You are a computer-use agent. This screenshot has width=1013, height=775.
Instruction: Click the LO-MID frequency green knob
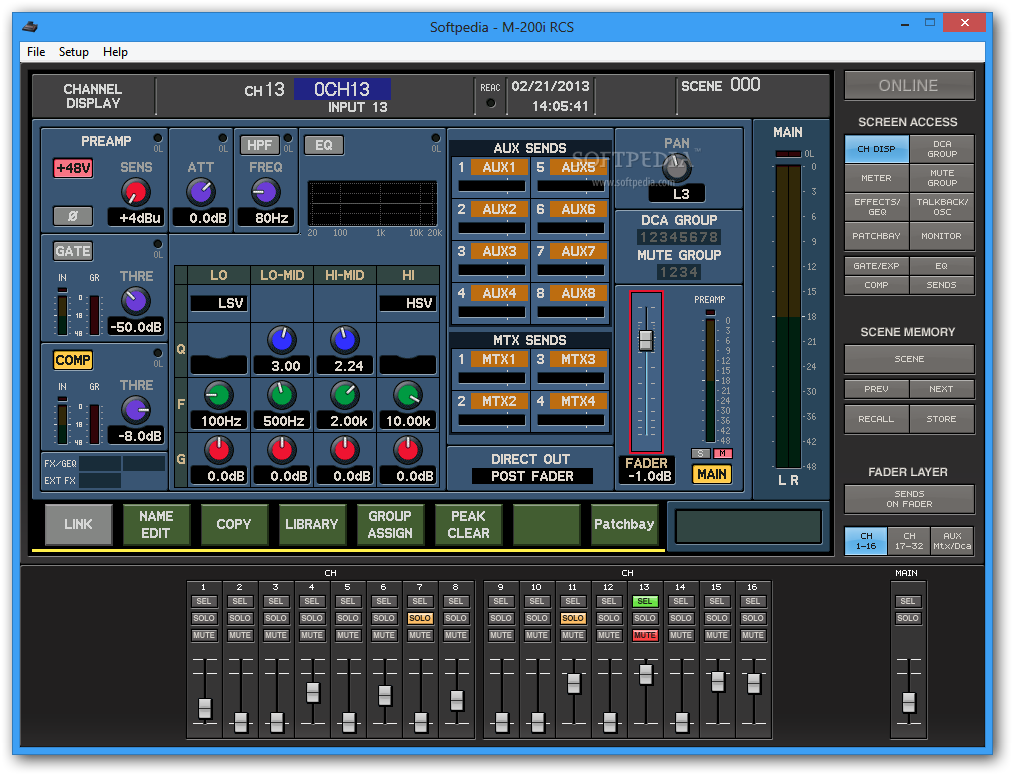pos(282,395)
